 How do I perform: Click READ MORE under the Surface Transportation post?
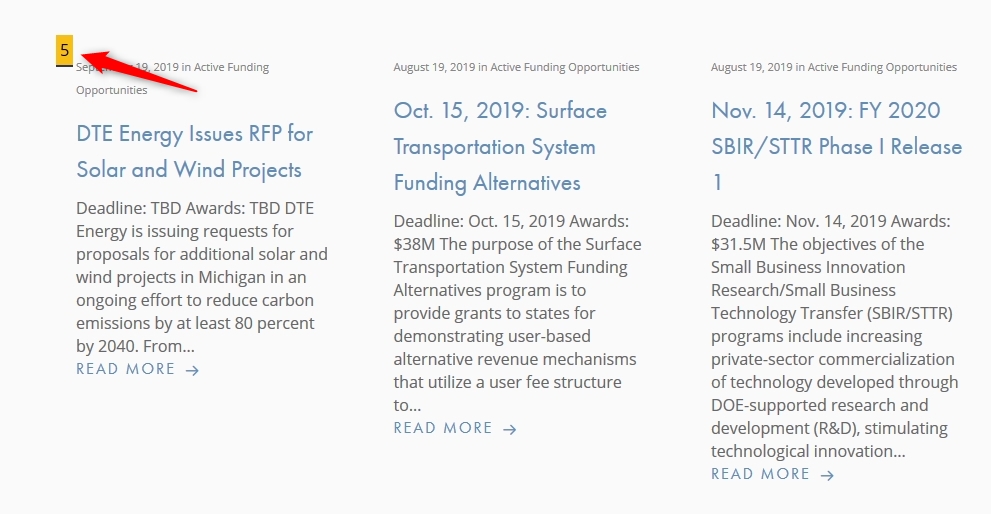click(443, 428)
